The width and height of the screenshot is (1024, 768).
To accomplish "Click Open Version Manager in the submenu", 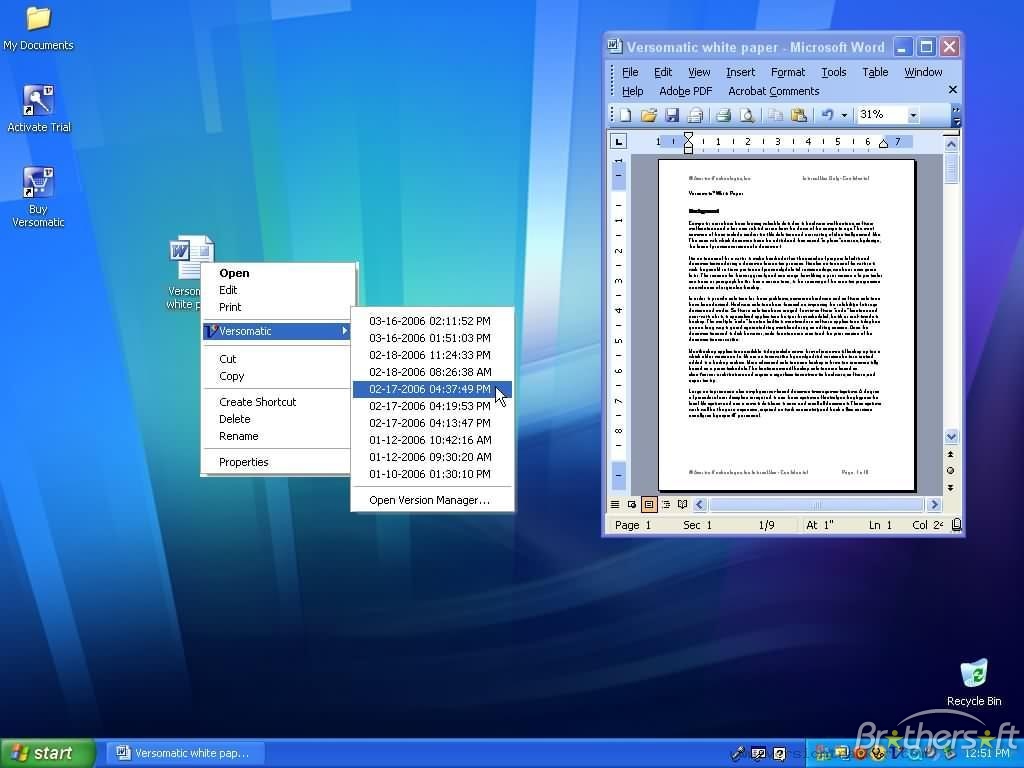I will [432, 500].
